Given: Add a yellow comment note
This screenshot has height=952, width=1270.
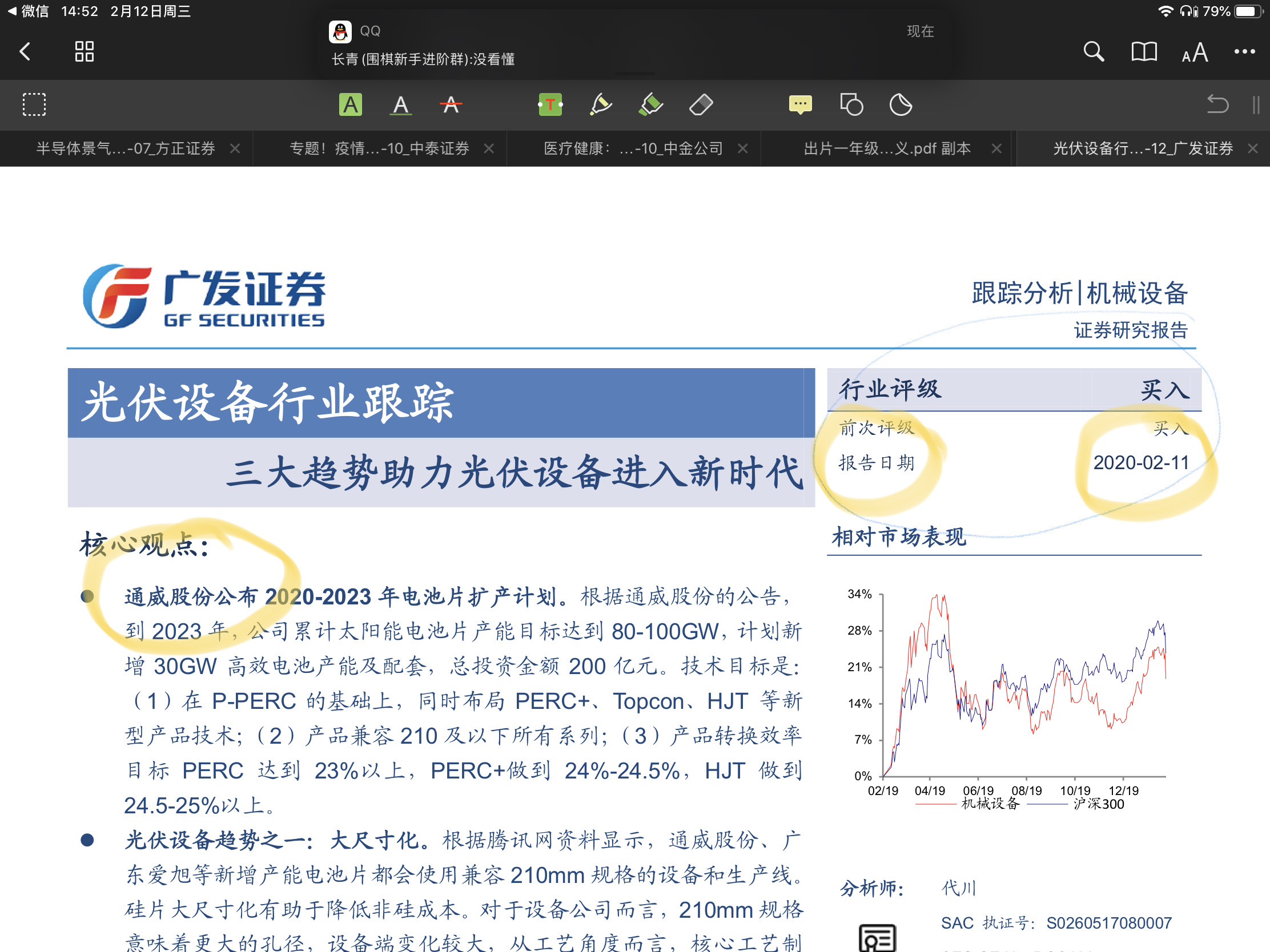Looking at the screenshot, I should [x=800, y=104].
